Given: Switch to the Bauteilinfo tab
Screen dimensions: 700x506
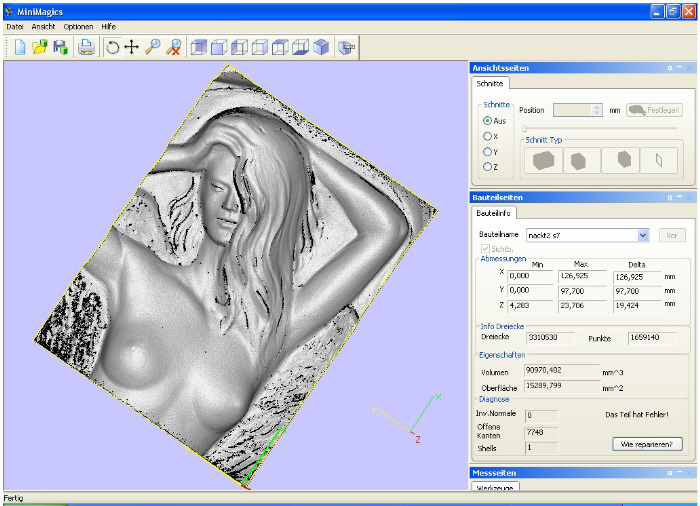Looking at the screenshot, I should click(493, 213).
